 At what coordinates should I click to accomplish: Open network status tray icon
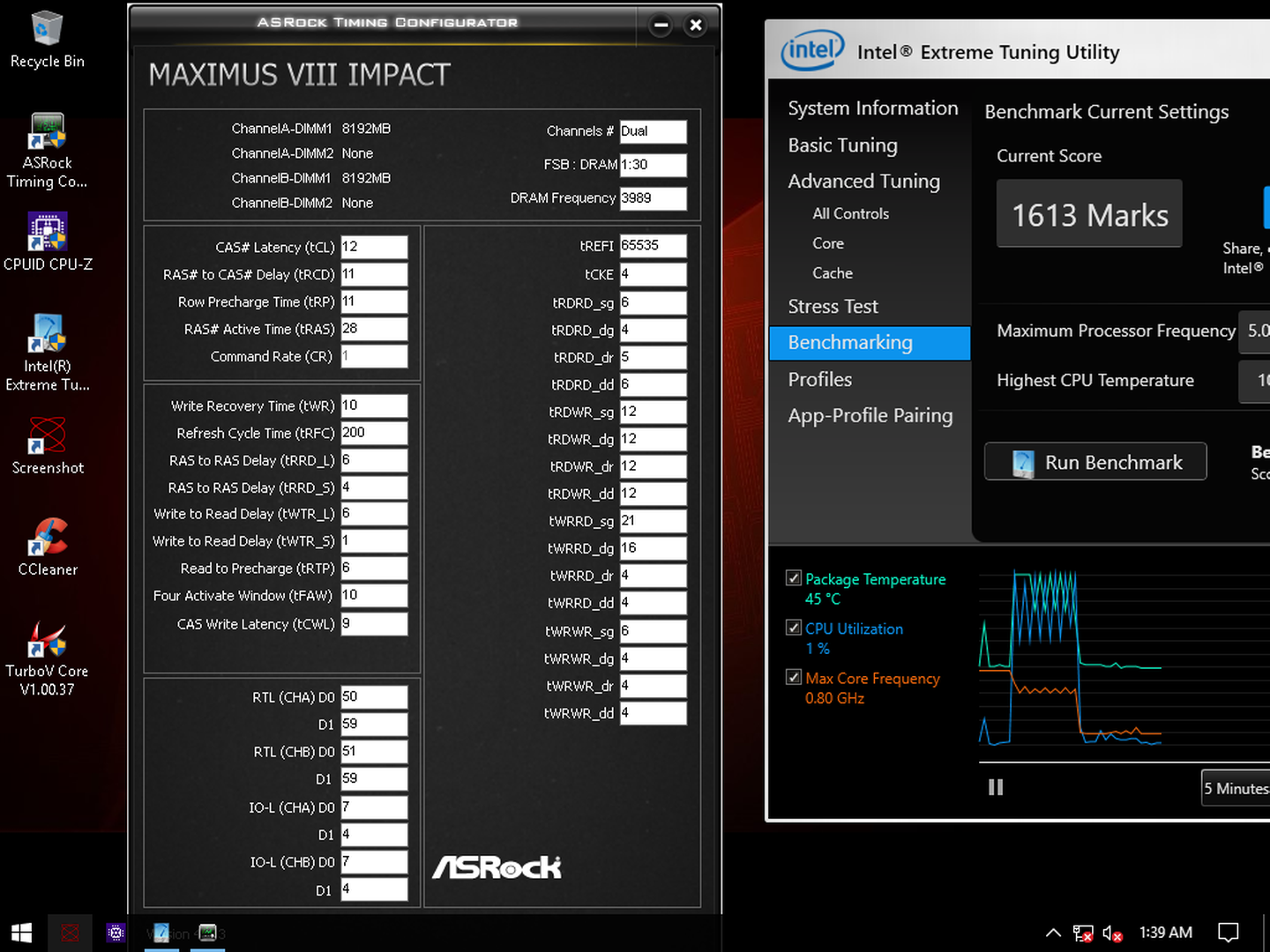tap(1083, 933)
